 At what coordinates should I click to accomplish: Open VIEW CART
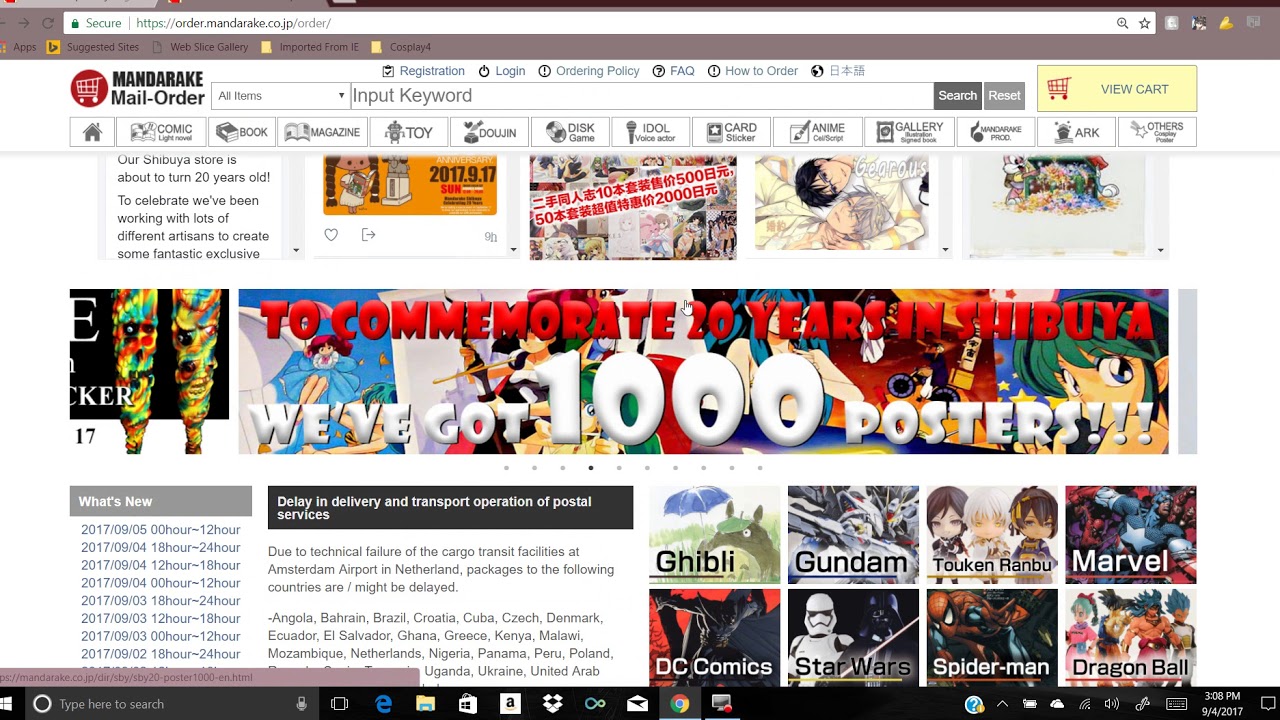click(1117, 89)
